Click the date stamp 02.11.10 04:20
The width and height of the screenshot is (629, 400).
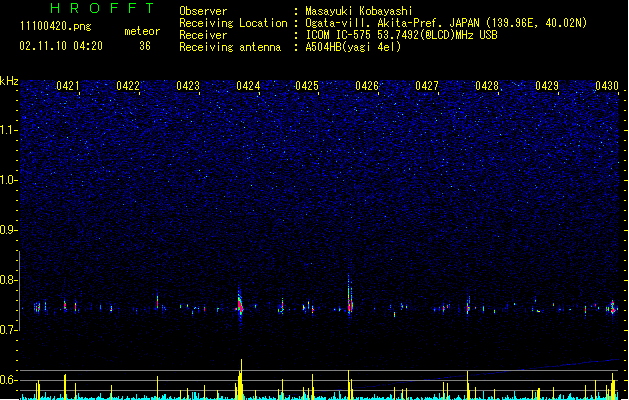[x=61, y=46]
